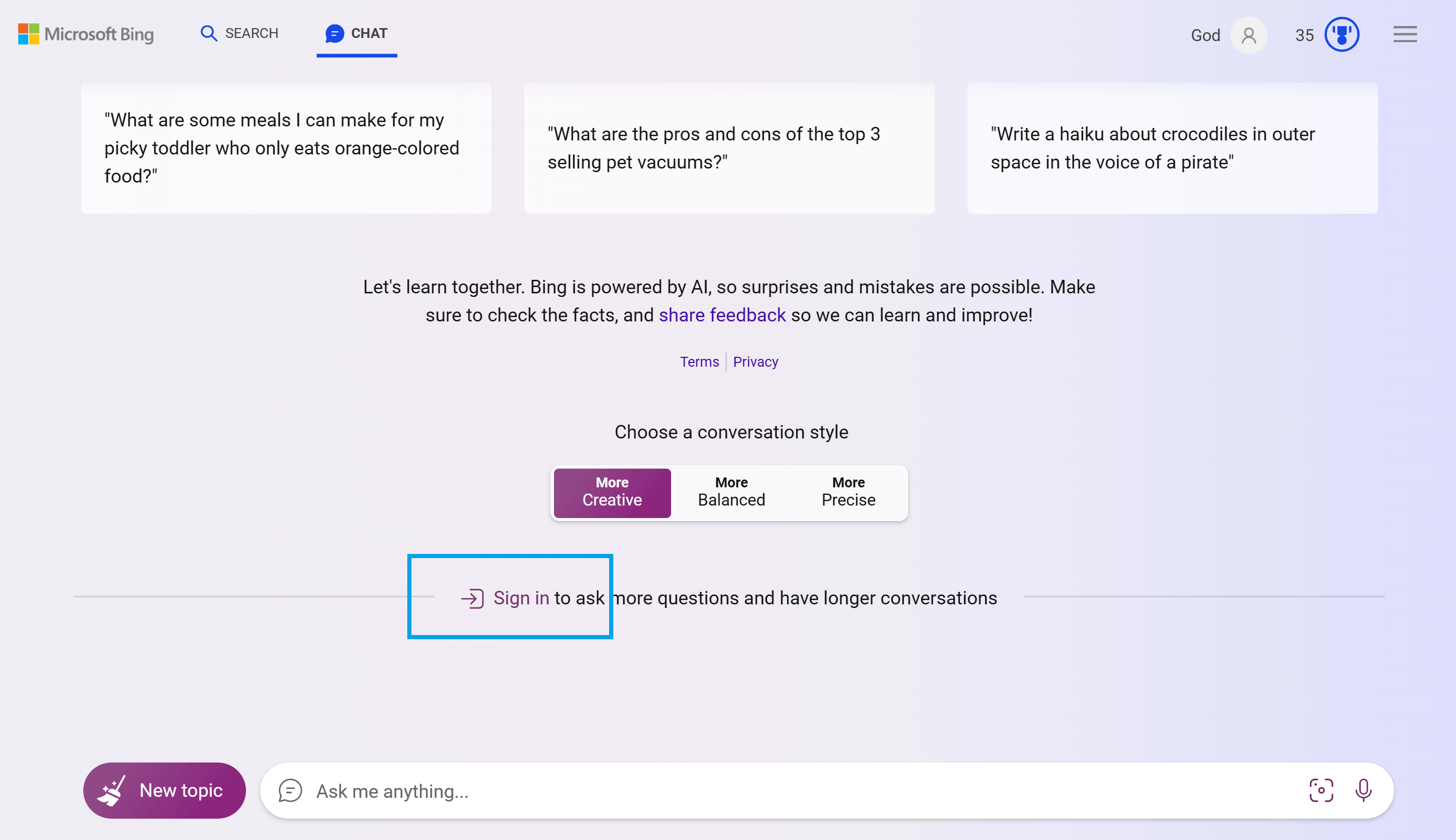View the Terms page
The height and width of the screenshot is (840, 1456).
point(699,361)
